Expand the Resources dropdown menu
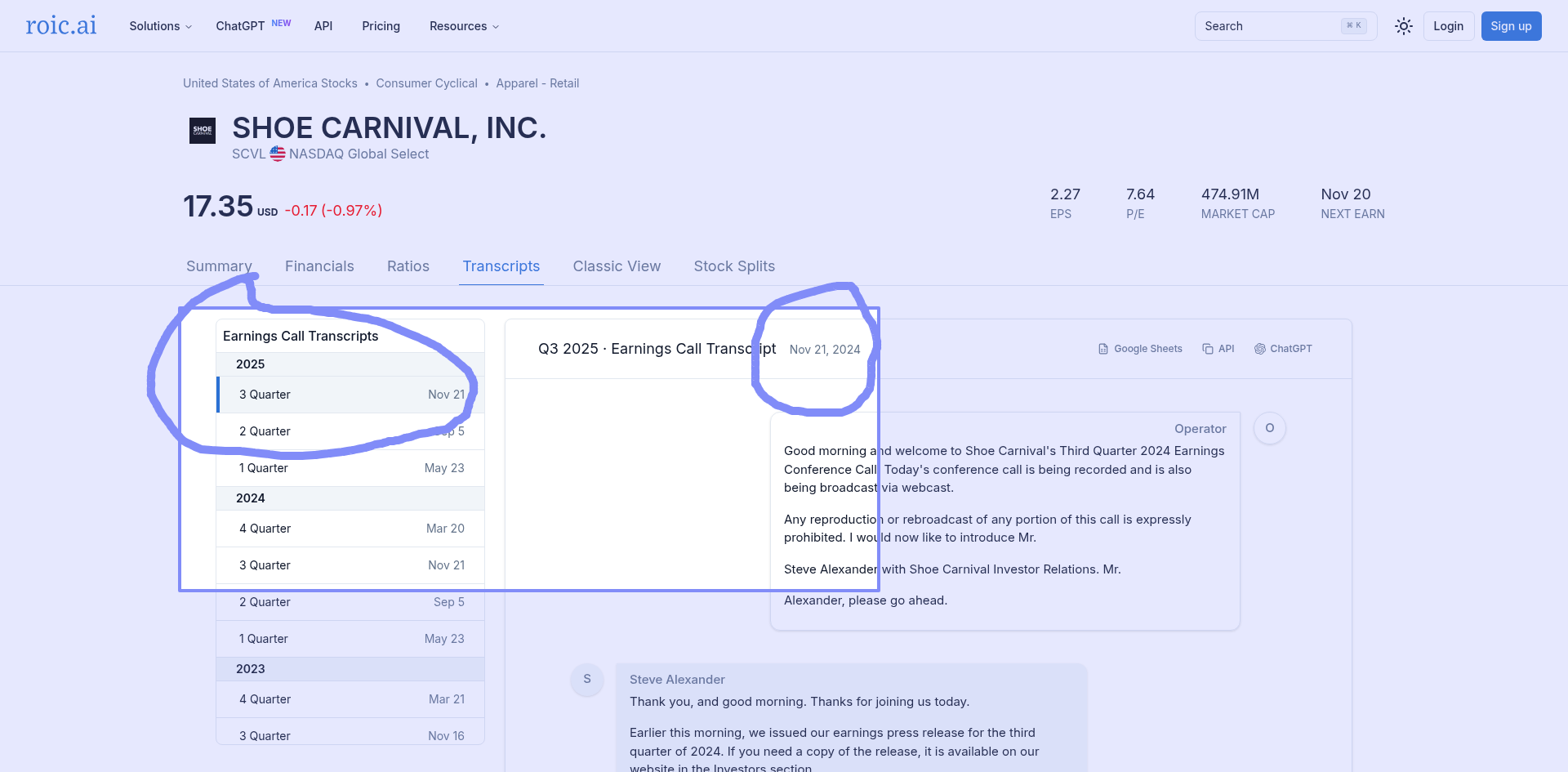The height and width of the screenshot is (772, 1568). [464, 26]
